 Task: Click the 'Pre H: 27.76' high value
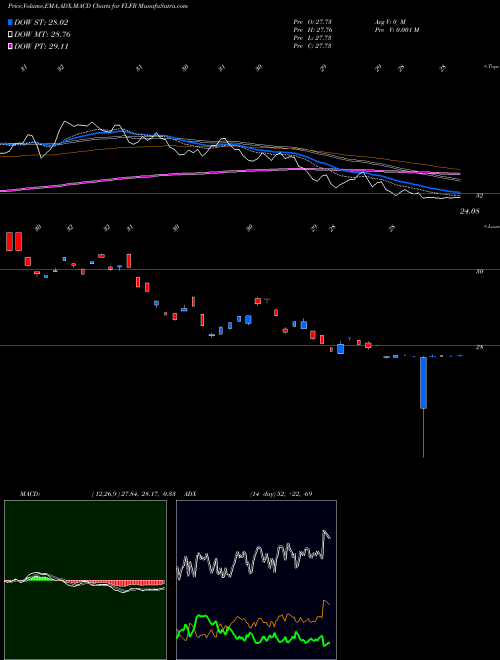pyautogui.click(x=312, y=30)
